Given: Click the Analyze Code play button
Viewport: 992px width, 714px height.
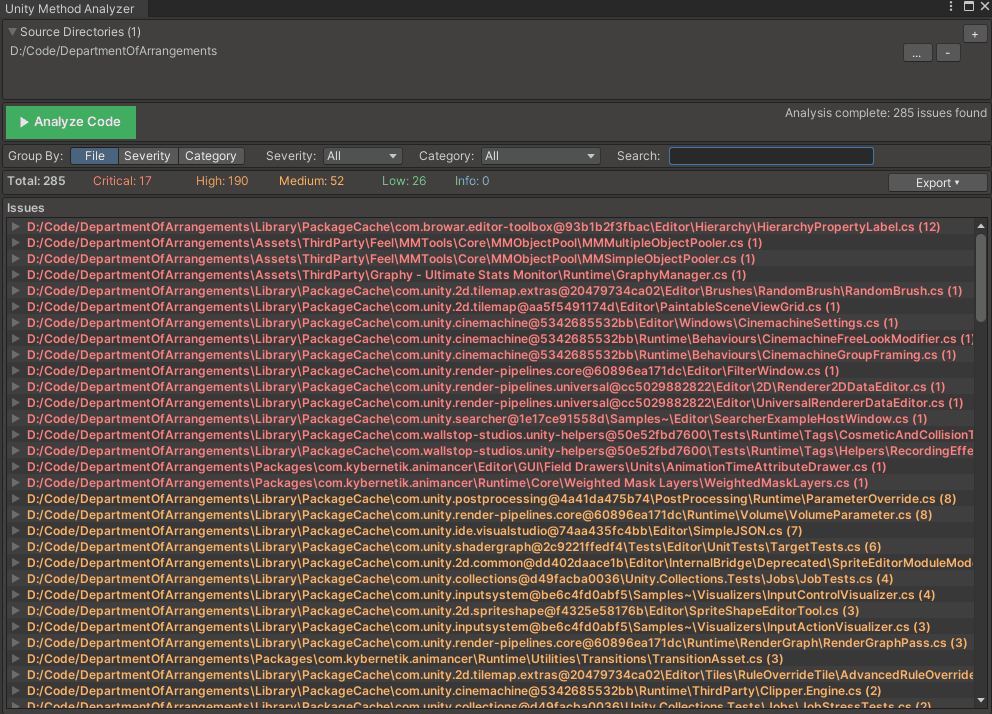Looking at the screenshot, I should [x=70, y=122].
